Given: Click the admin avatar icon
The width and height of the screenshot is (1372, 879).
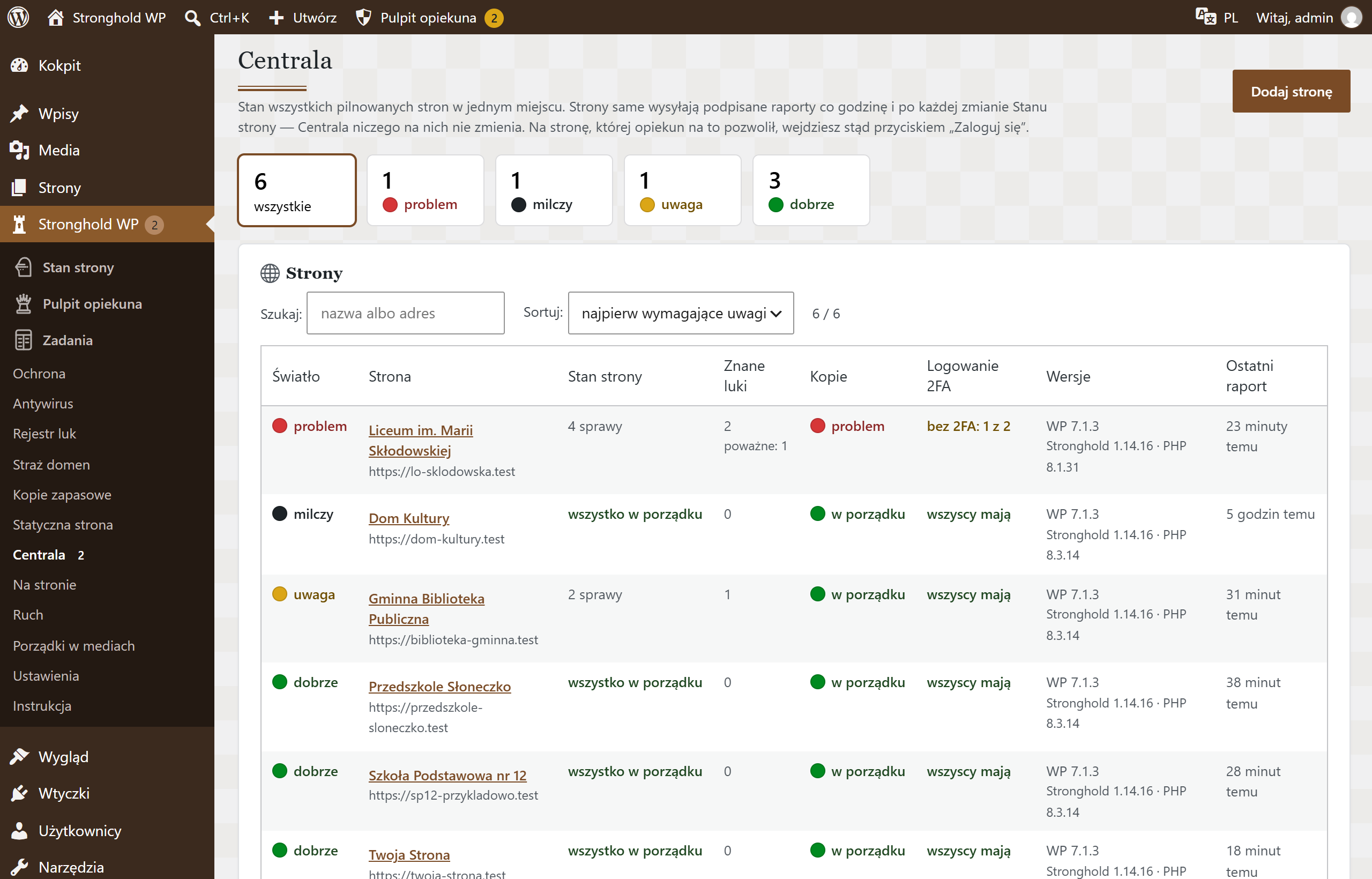Looking at the screenshot, I should point(1351,18).
